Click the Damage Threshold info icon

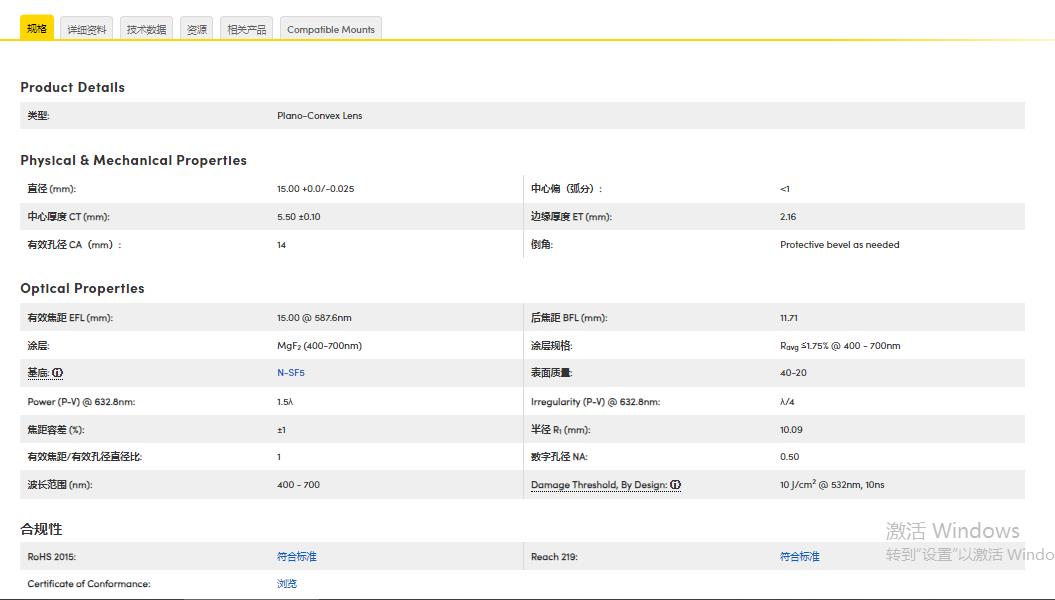[675, 485]
